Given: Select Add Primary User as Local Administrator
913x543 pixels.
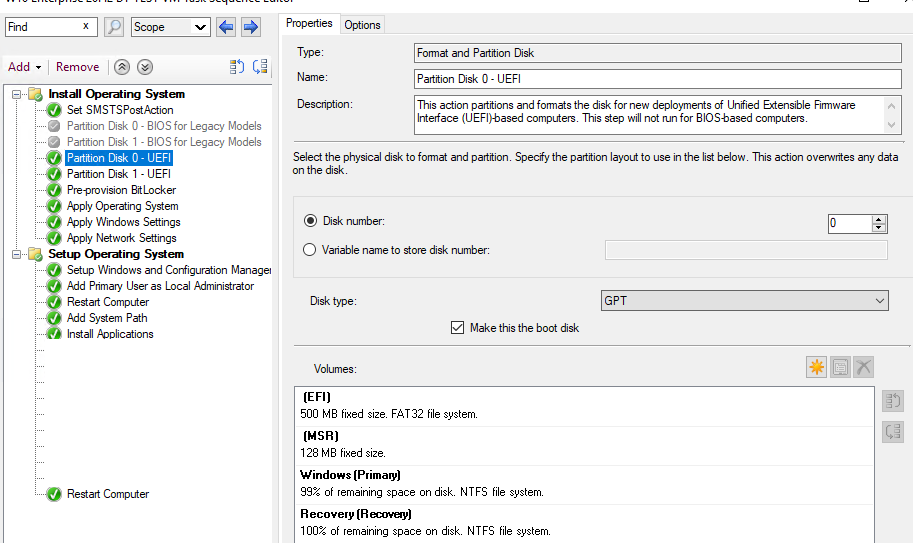Looking at the screenshot, I should [x=160, y=286].
